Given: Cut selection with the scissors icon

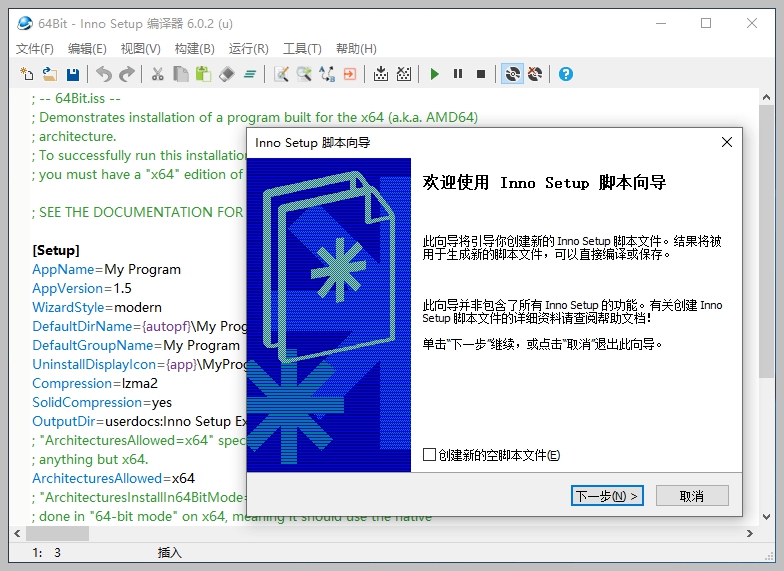Looking at the screenshot, I should pos(158,74).
